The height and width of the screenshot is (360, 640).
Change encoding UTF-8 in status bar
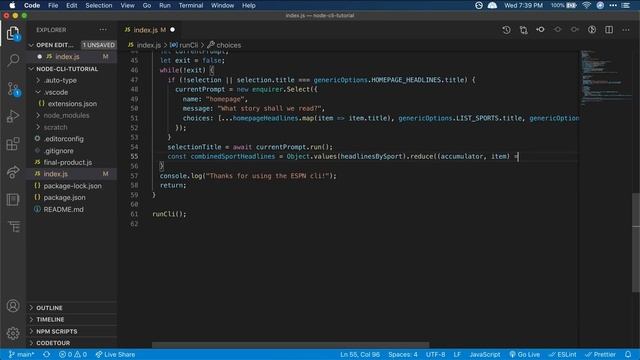coord(436,354)
